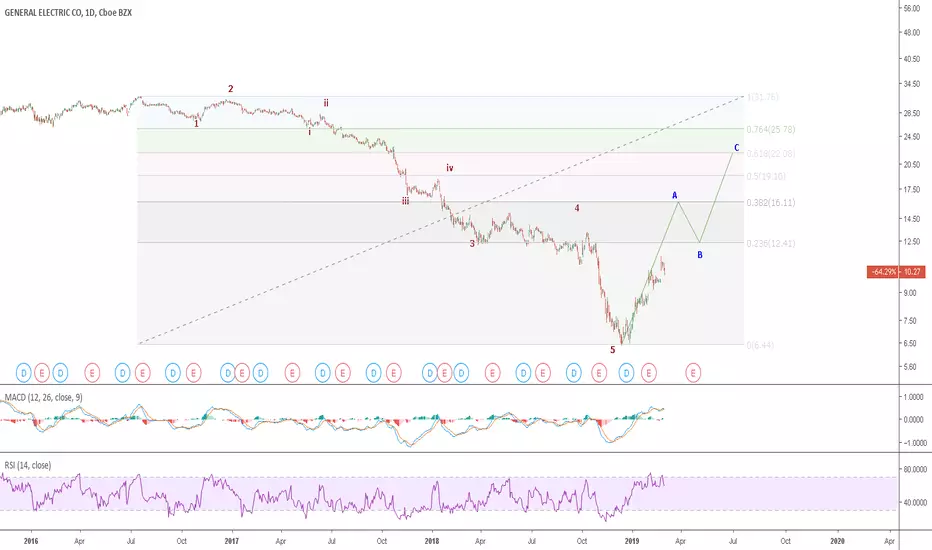
Task: Click the 7.50 price axis label
Action: click(911, 320)
